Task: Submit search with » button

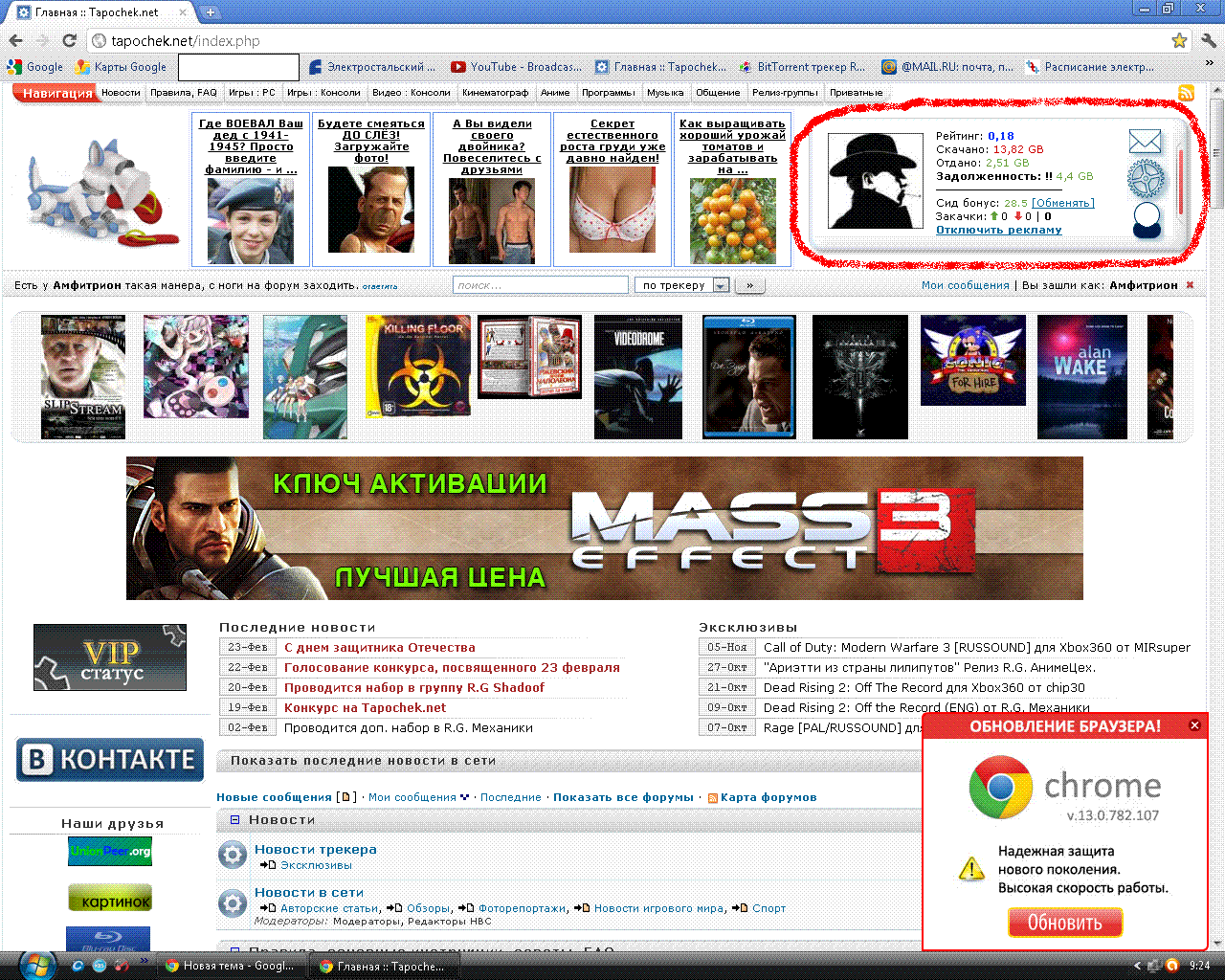Action: (x=750, y=285)
